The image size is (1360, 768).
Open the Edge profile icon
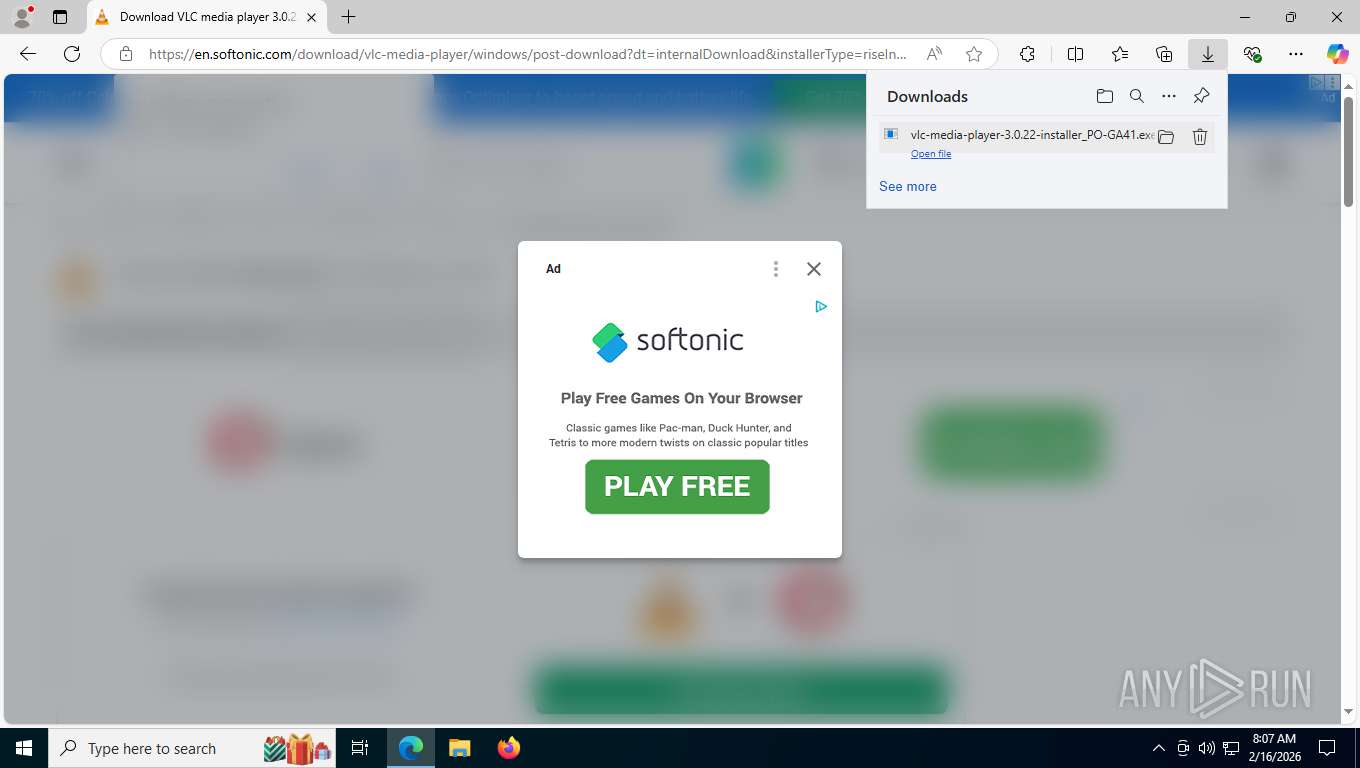(22, 17)
